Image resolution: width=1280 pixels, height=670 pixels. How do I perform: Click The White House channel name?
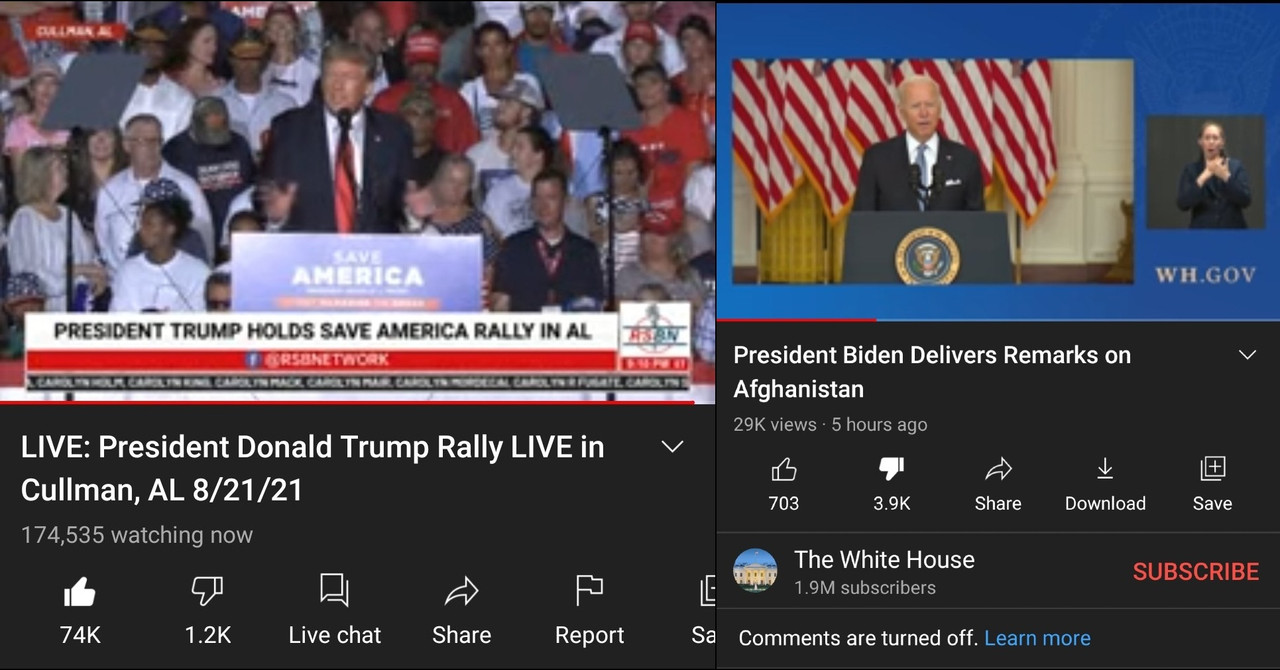(884, 560)
